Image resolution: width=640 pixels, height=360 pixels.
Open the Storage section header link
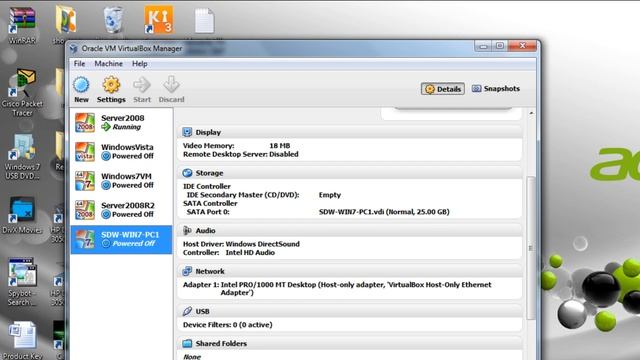click(209, 173)
